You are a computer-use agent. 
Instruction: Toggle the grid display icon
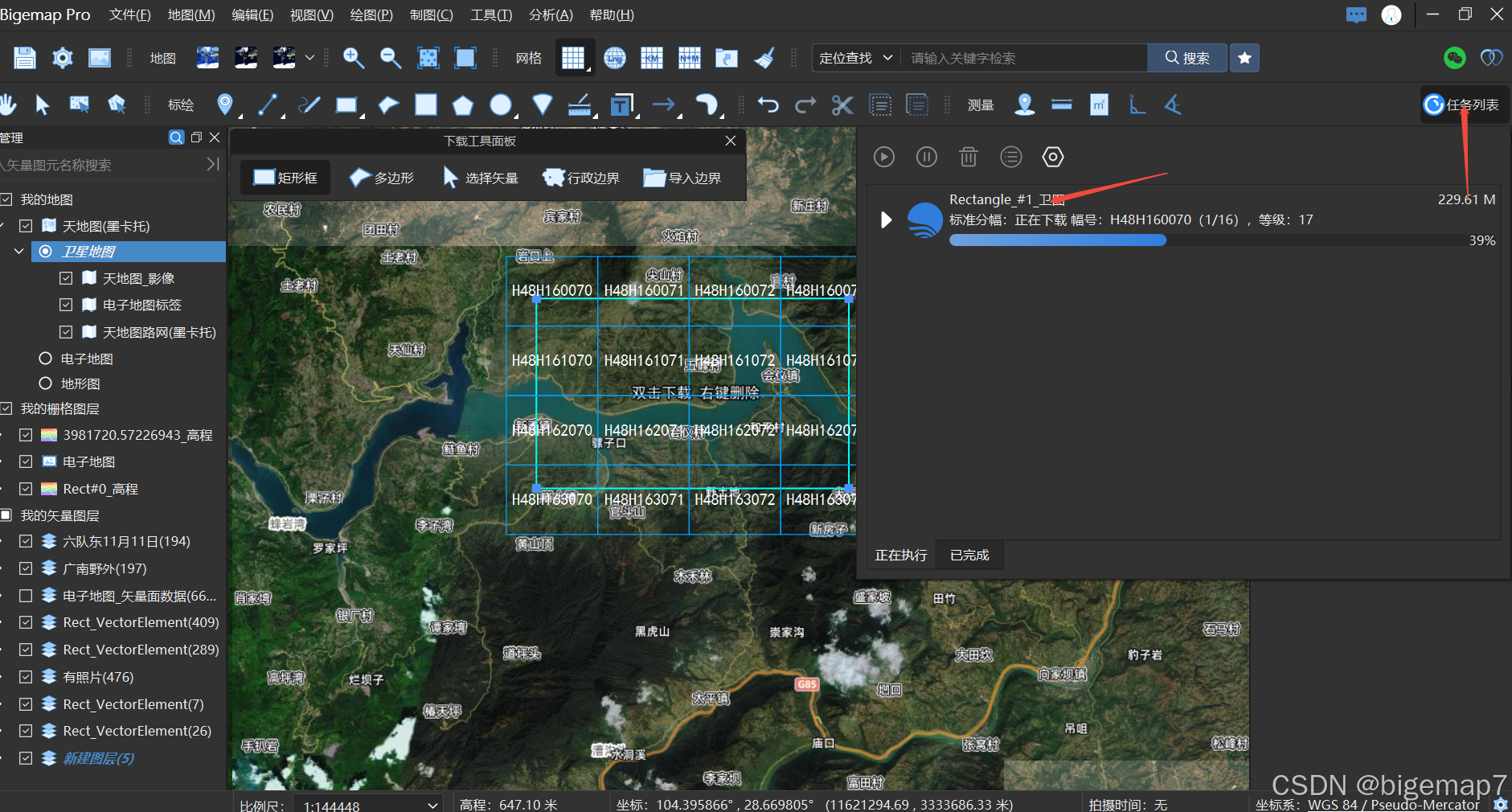(x=573, y=58)
